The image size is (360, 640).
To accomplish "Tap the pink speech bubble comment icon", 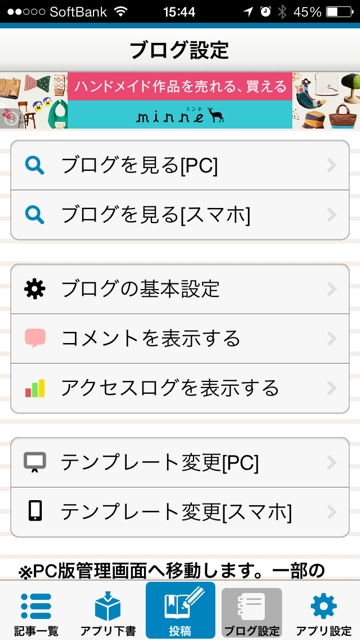I will (35, 338).
